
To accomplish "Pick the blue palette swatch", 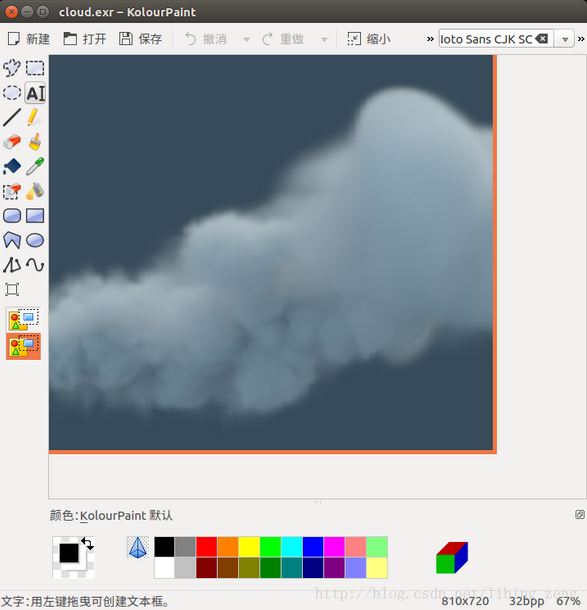I will pyautogui.click(x=313, y=547).
